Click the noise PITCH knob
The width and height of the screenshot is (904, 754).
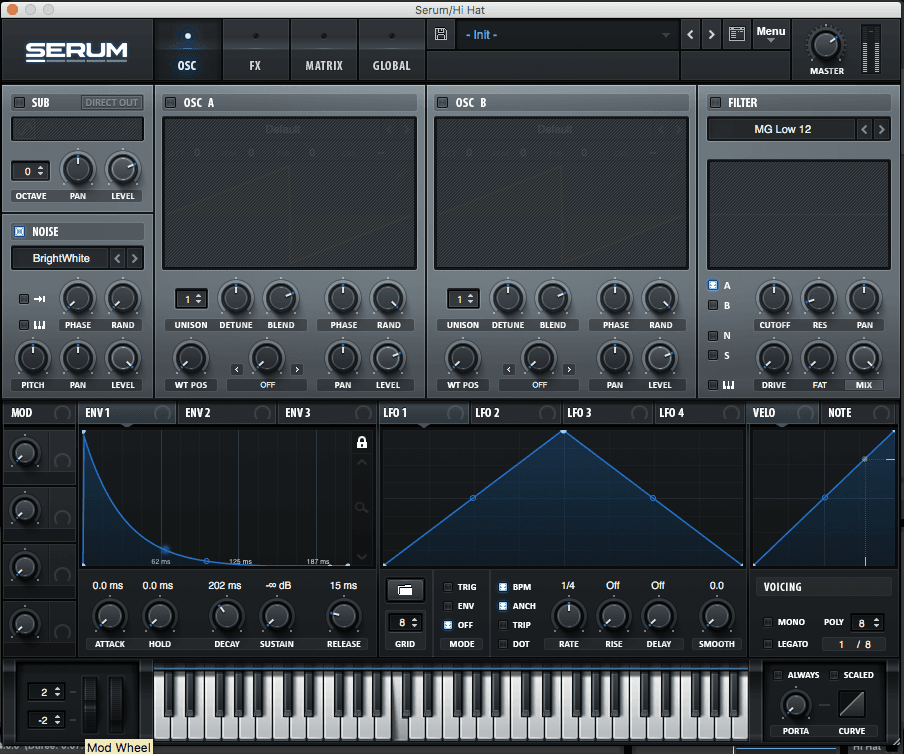[x=33, y=357]
